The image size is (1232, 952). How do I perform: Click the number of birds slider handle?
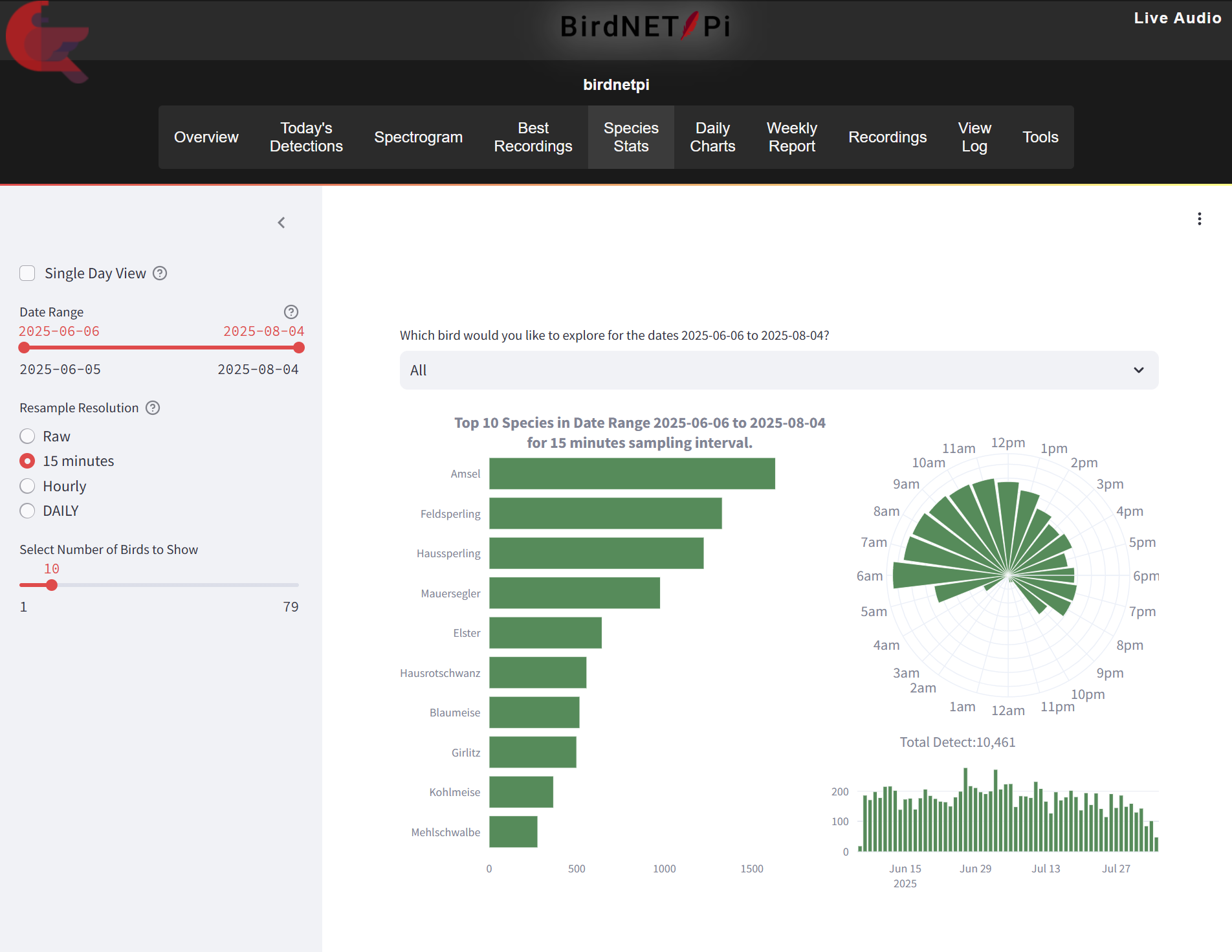point(52,585)
